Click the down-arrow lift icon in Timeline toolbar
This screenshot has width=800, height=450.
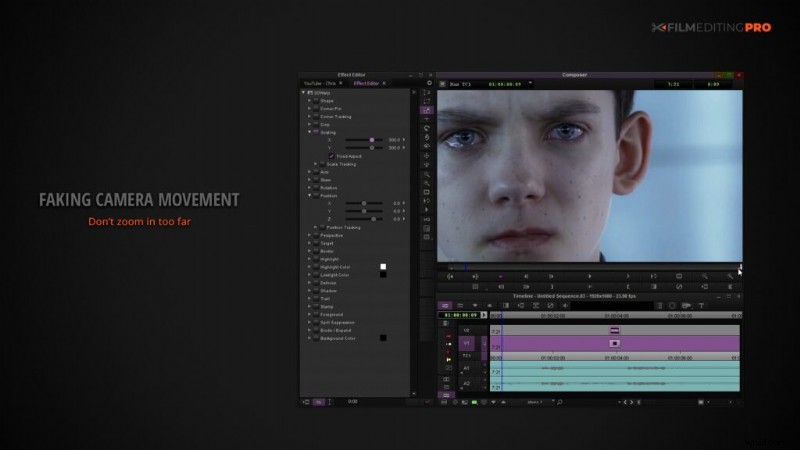(475, 306)
